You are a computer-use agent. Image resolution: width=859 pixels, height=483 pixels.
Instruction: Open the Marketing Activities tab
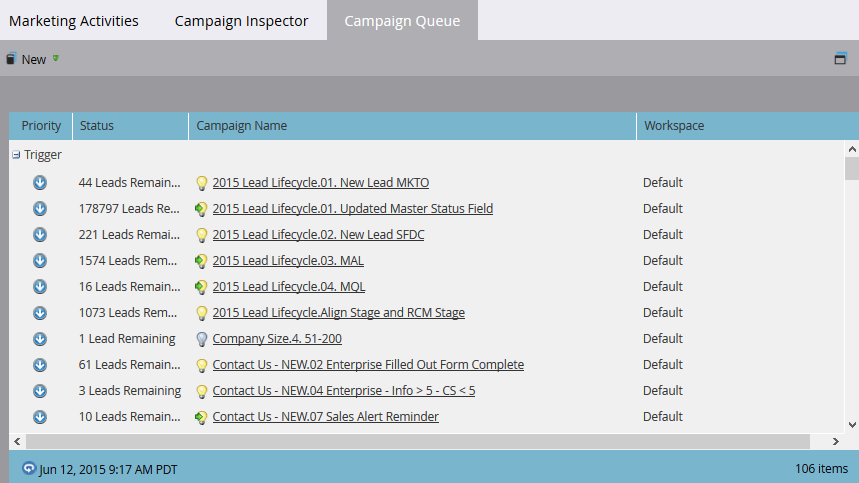[73, 21]
